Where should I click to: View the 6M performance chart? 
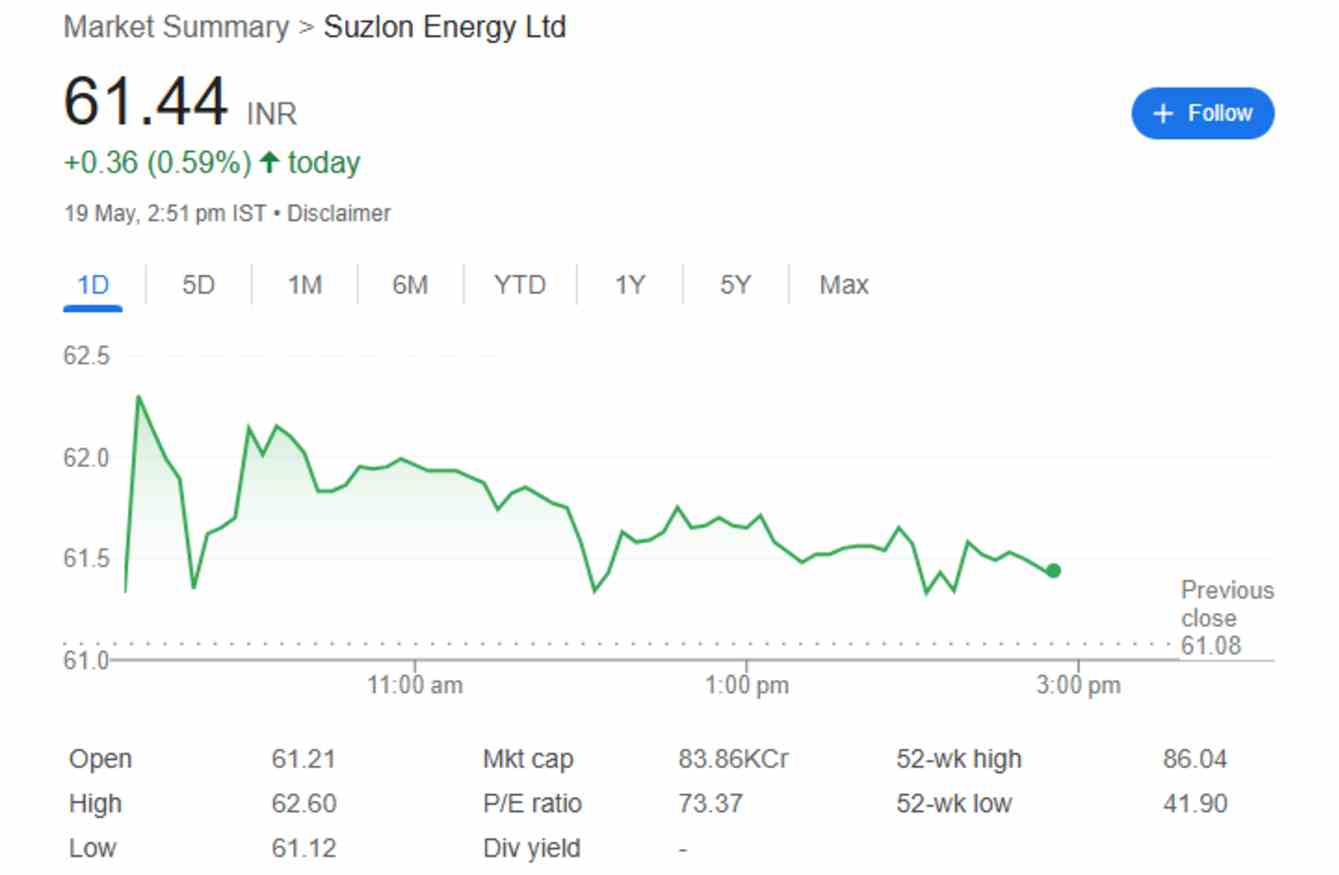pos(410,284)
